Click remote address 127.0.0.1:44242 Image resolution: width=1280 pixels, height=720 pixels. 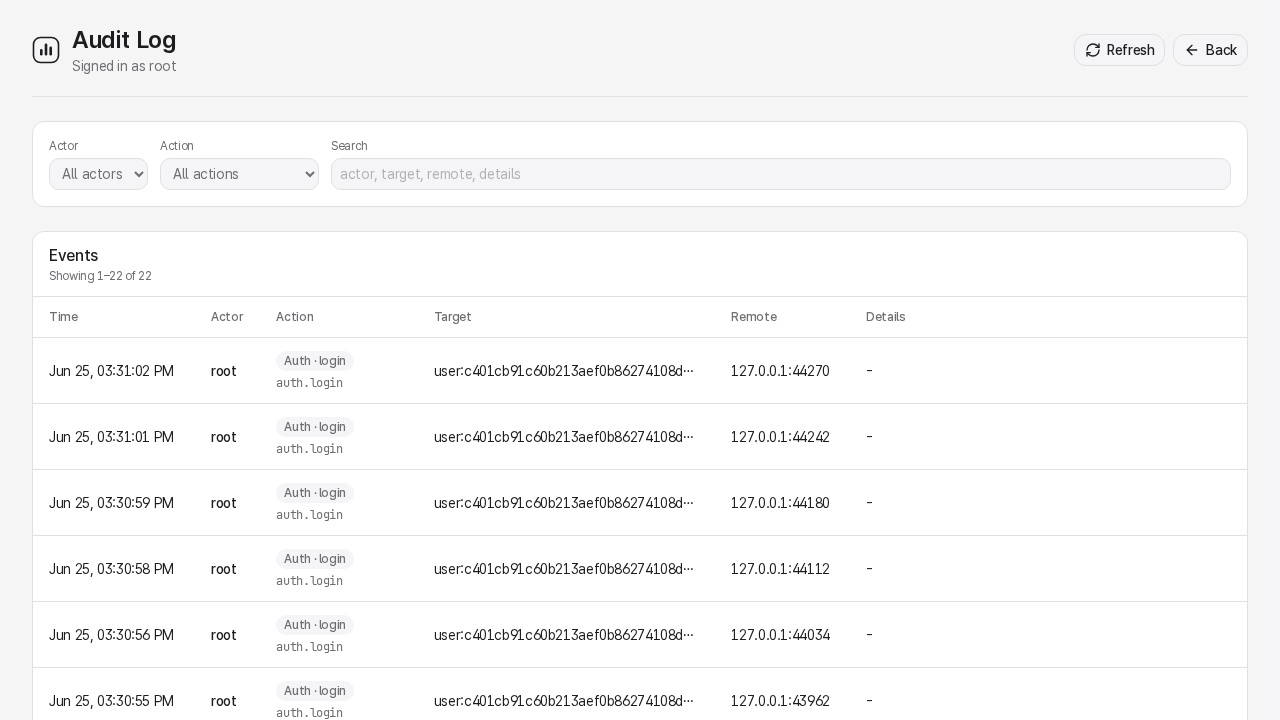click(x=780, y=437)
